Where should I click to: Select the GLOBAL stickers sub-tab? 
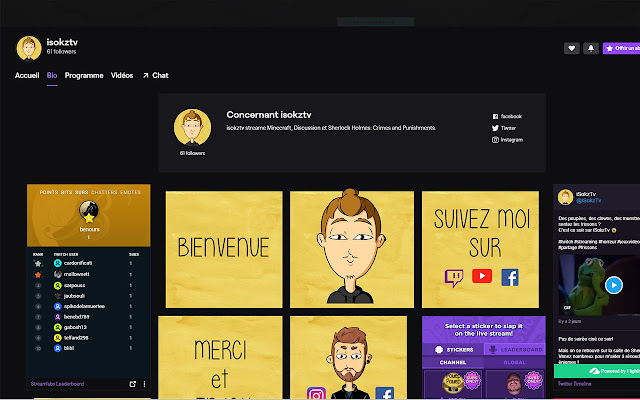point(514,362)
